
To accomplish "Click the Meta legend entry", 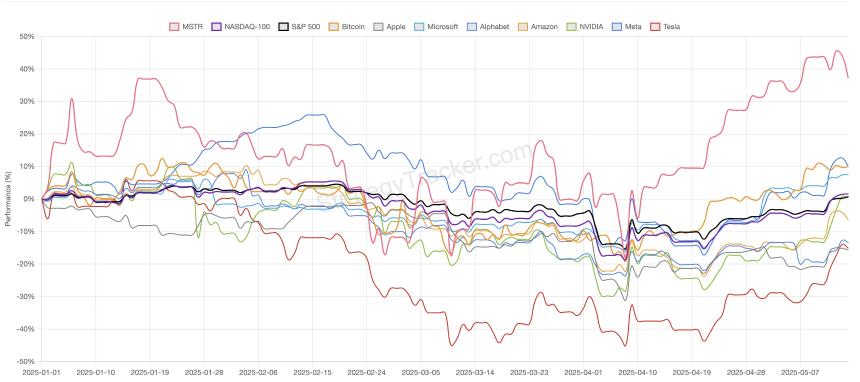I will 625,26.
